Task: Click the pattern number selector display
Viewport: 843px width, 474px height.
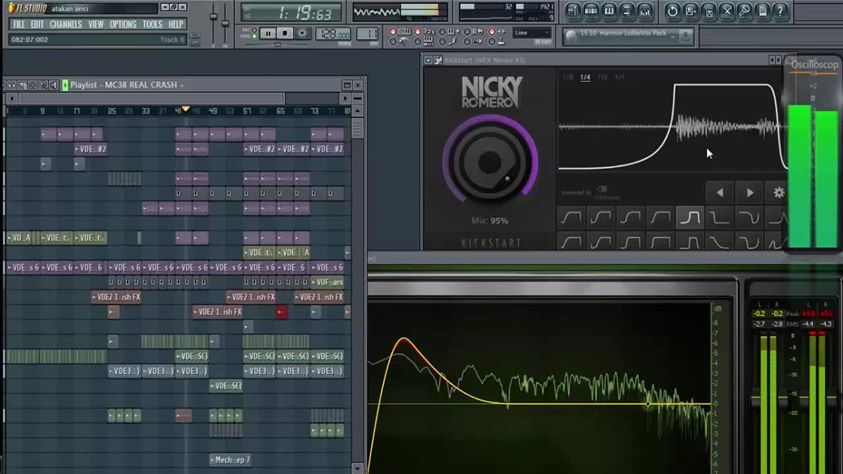Action: (367, 33)
